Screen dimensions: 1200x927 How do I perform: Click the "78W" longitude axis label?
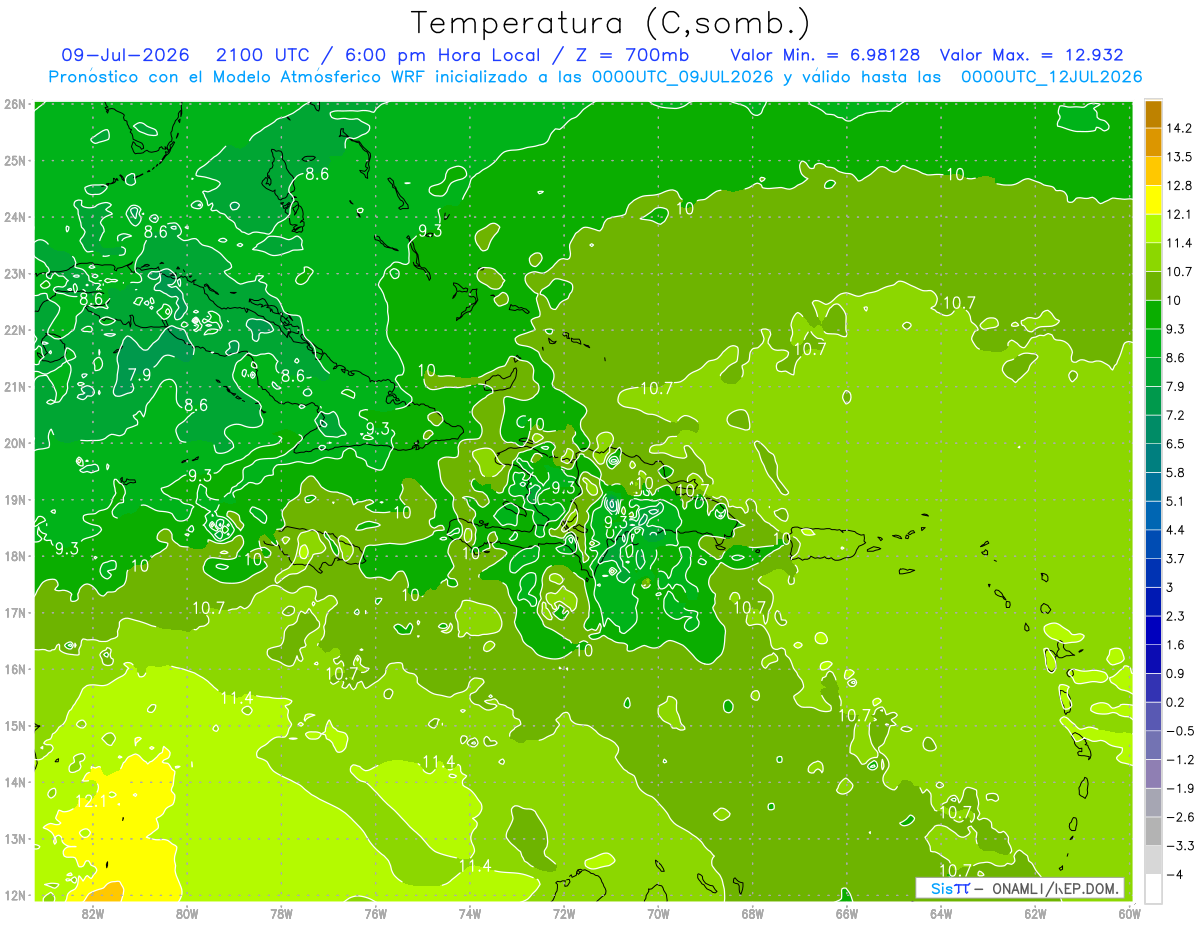click(281, 913)
